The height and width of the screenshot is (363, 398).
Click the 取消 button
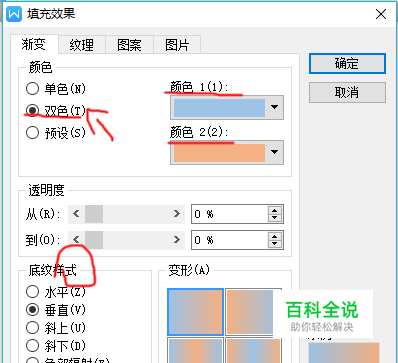[x=347, y=92]
